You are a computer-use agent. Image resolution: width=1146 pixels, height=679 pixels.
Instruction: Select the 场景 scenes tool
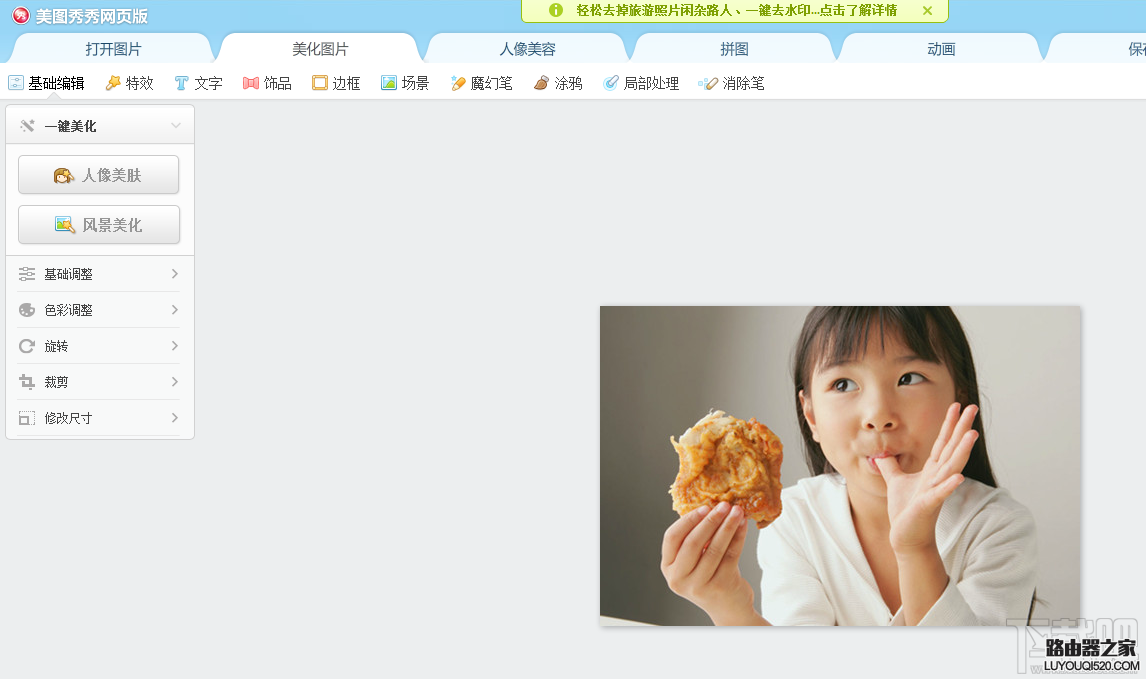pyautogui.click(x=405, y=83)
